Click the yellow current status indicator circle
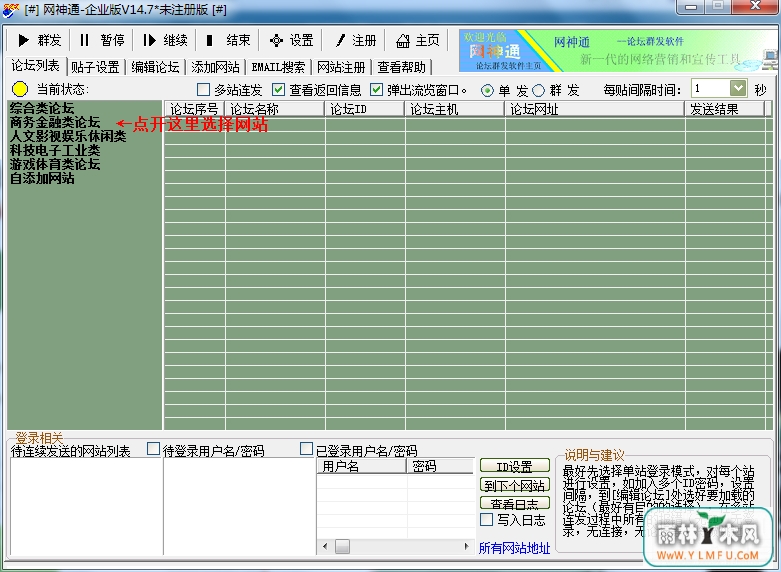Viewport: 781px width, 572px height. [20, 89]
